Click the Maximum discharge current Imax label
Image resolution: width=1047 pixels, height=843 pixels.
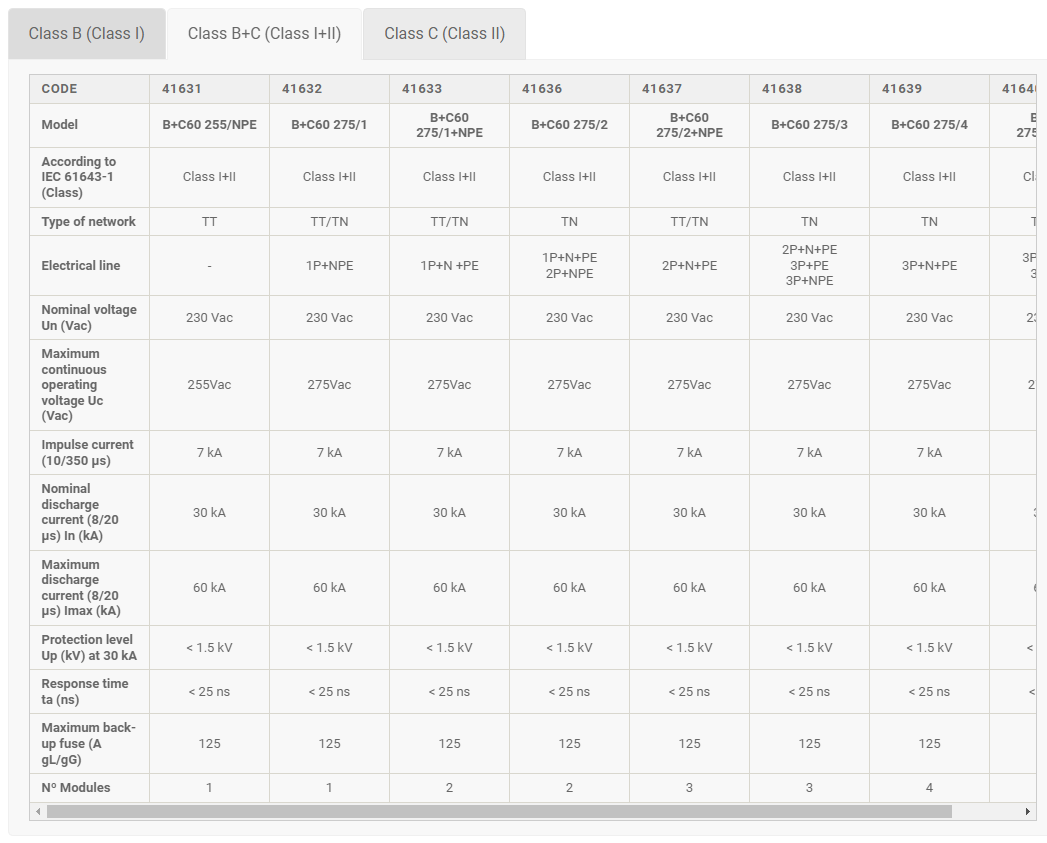click(81, 588)
